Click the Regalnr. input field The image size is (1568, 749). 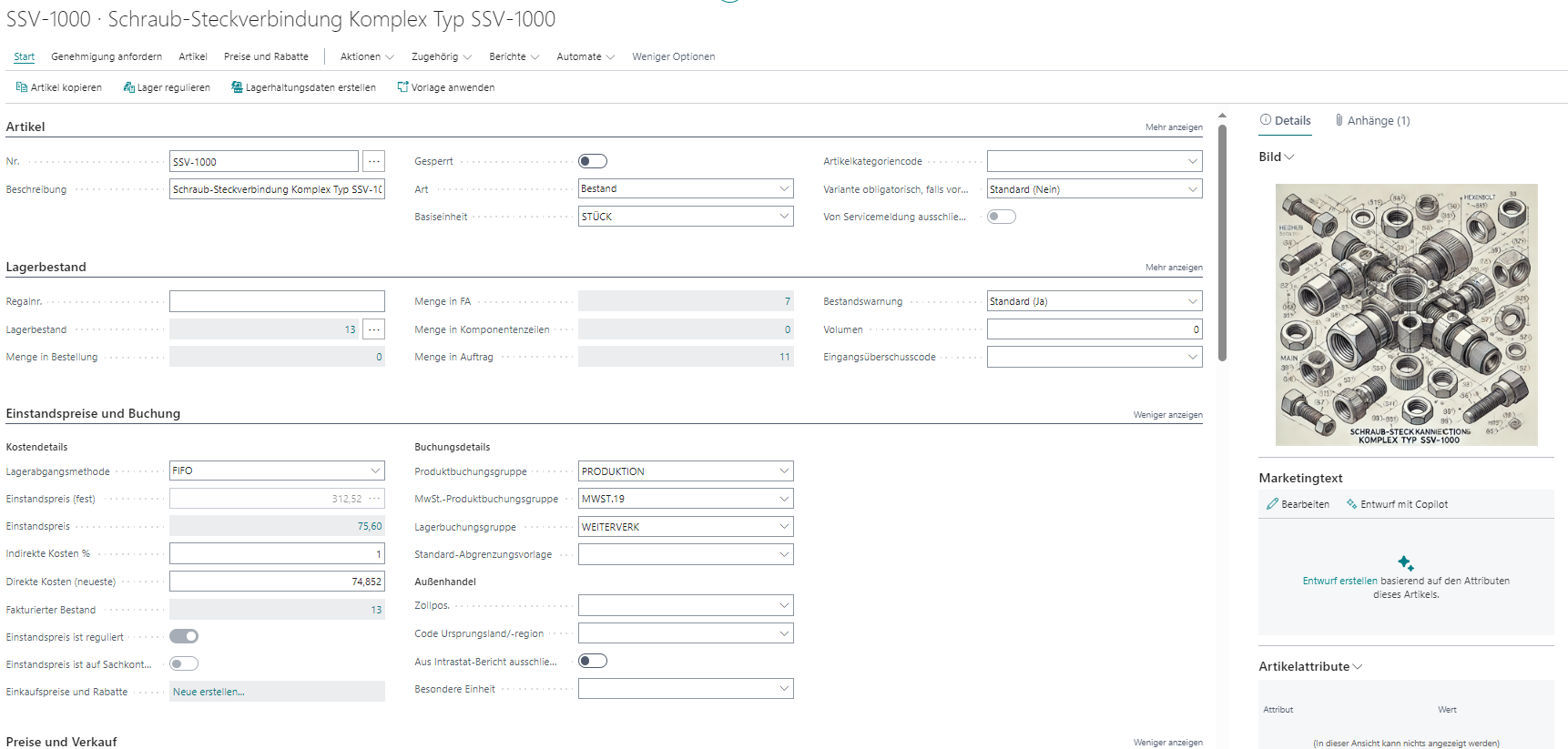point(277,301)
